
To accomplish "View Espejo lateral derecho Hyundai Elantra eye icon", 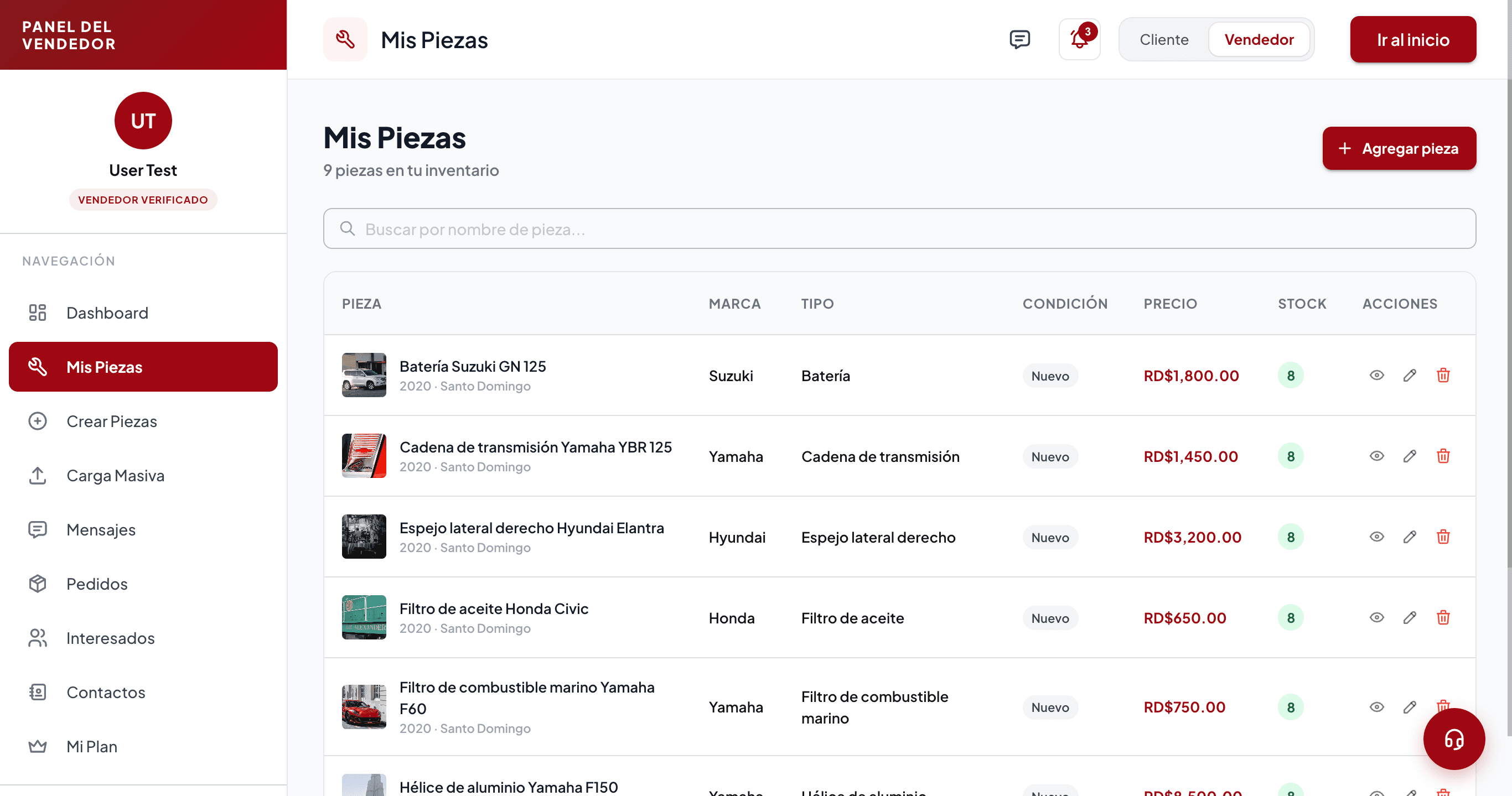I will coord(1376,537).
